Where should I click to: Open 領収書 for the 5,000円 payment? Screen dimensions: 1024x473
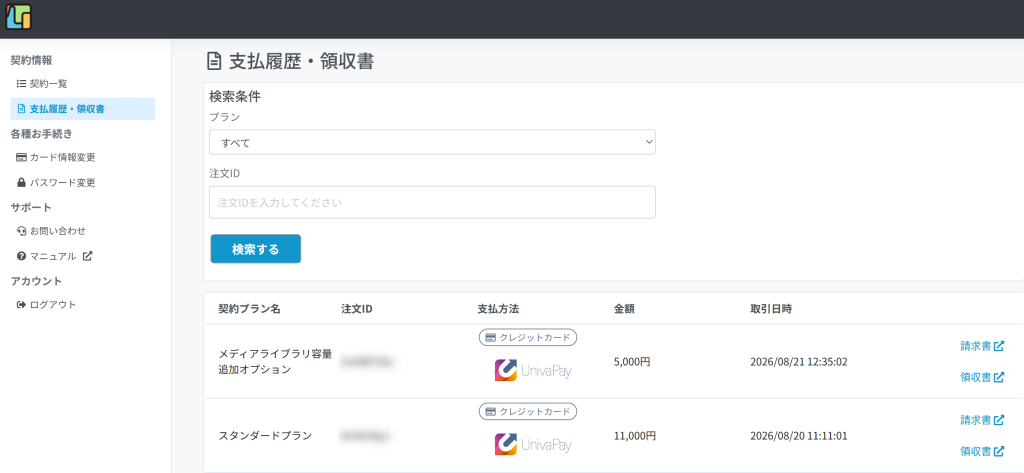point(982,377)
